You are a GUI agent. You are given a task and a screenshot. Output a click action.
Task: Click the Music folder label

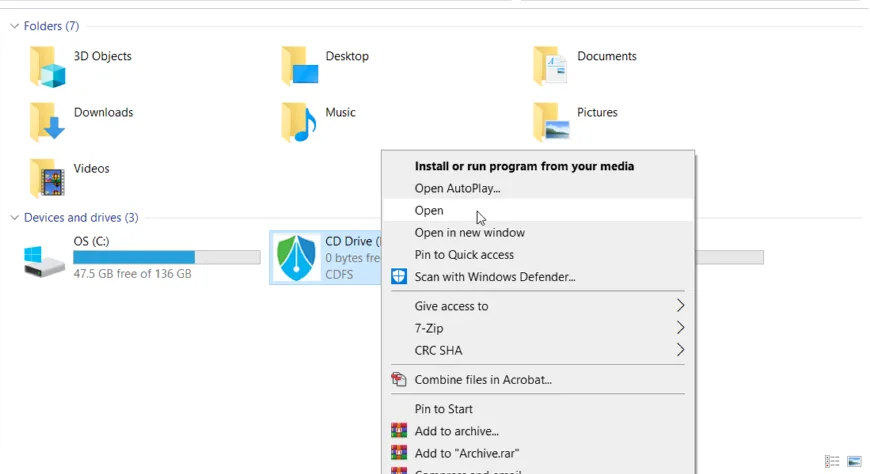[340, 112]
